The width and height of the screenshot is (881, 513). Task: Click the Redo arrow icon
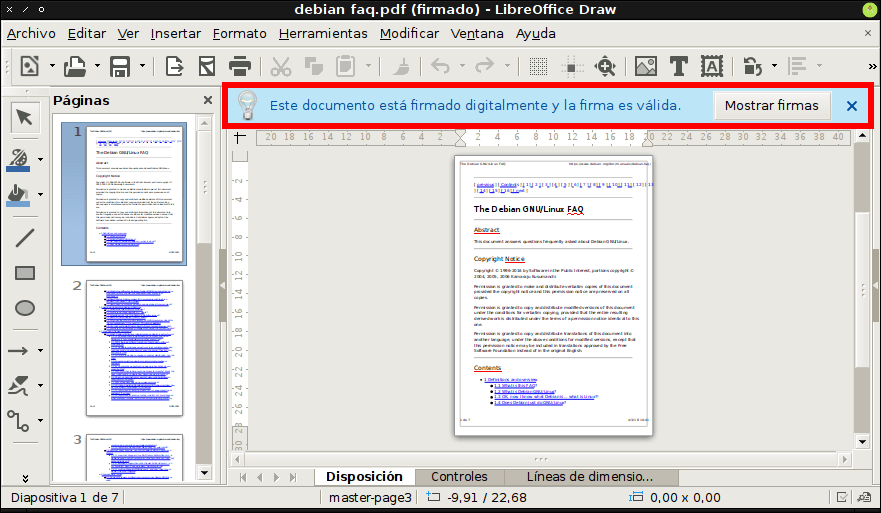click(484, 66)
